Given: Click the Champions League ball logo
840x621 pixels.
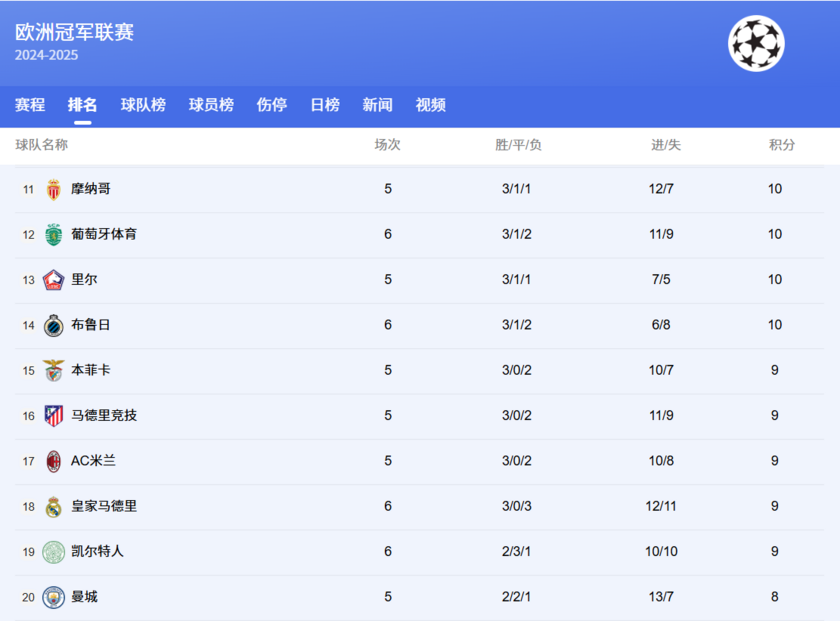Looking at the screenshot, I should 757,44.
